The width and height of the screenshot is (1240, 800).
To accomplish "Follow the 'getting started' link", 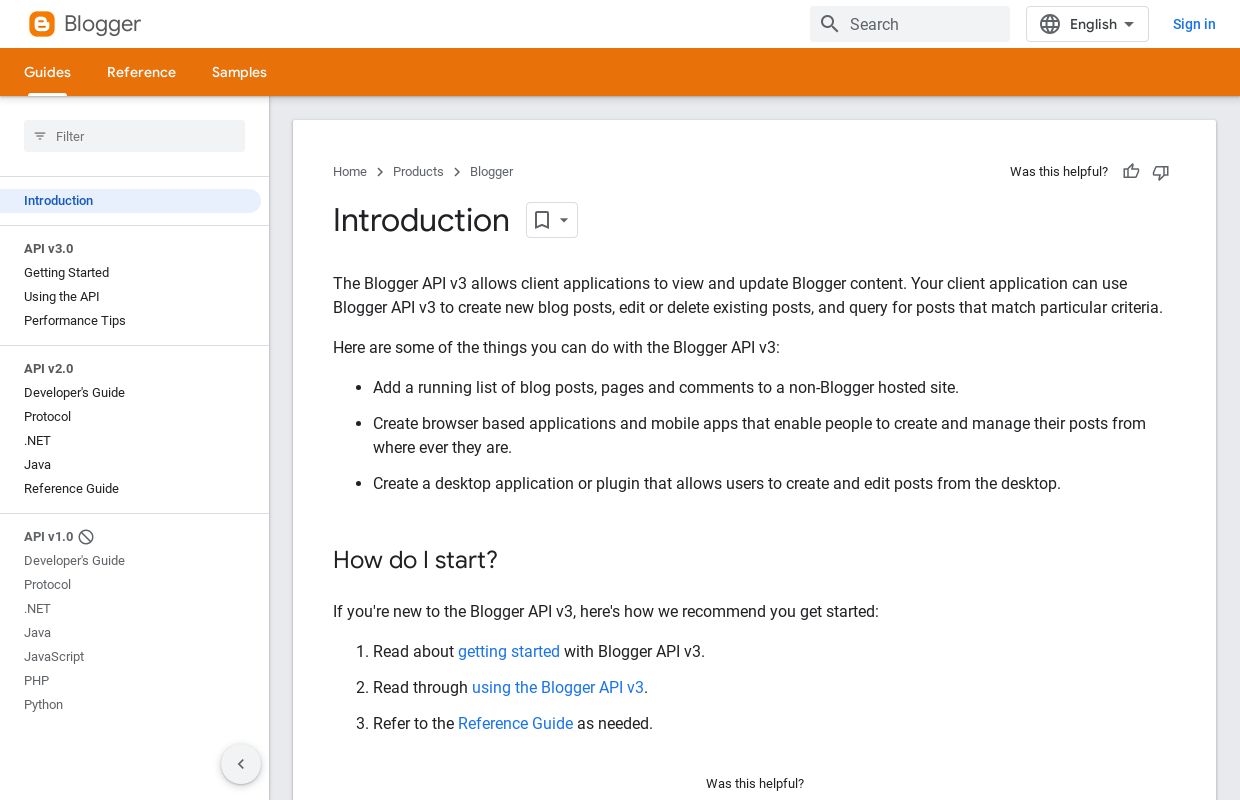I will (x=509, y=652).
